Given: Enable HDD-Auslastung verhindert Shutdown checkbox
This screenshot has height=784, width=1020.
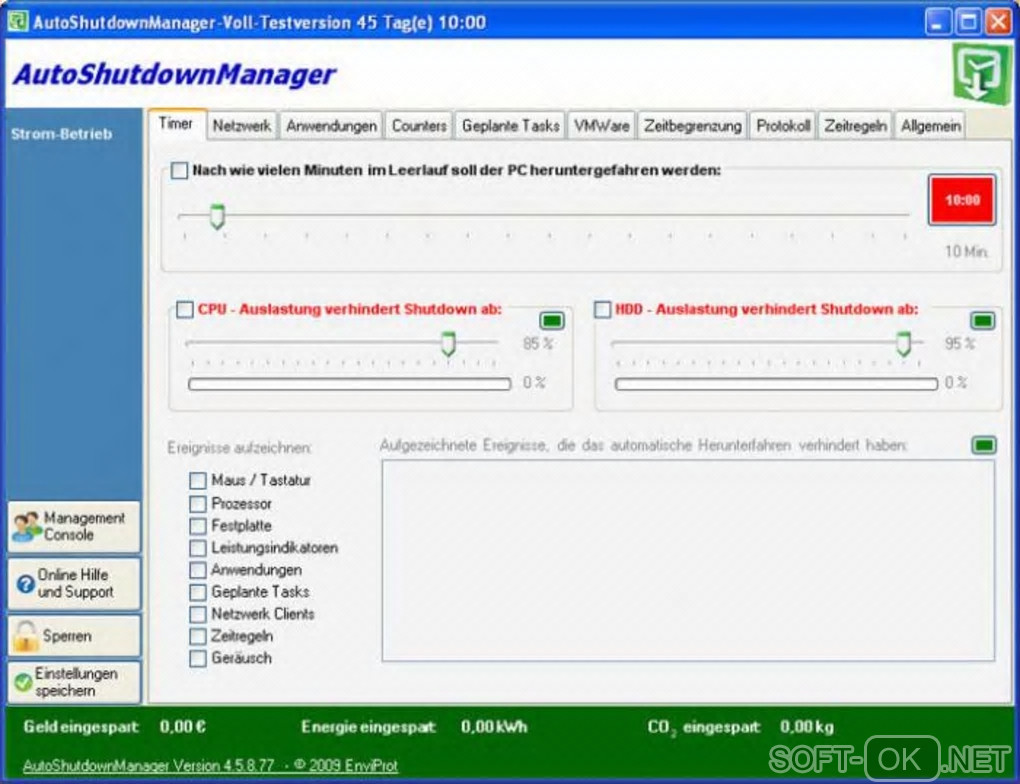Looking at the screenshot, I should (602, 309).
